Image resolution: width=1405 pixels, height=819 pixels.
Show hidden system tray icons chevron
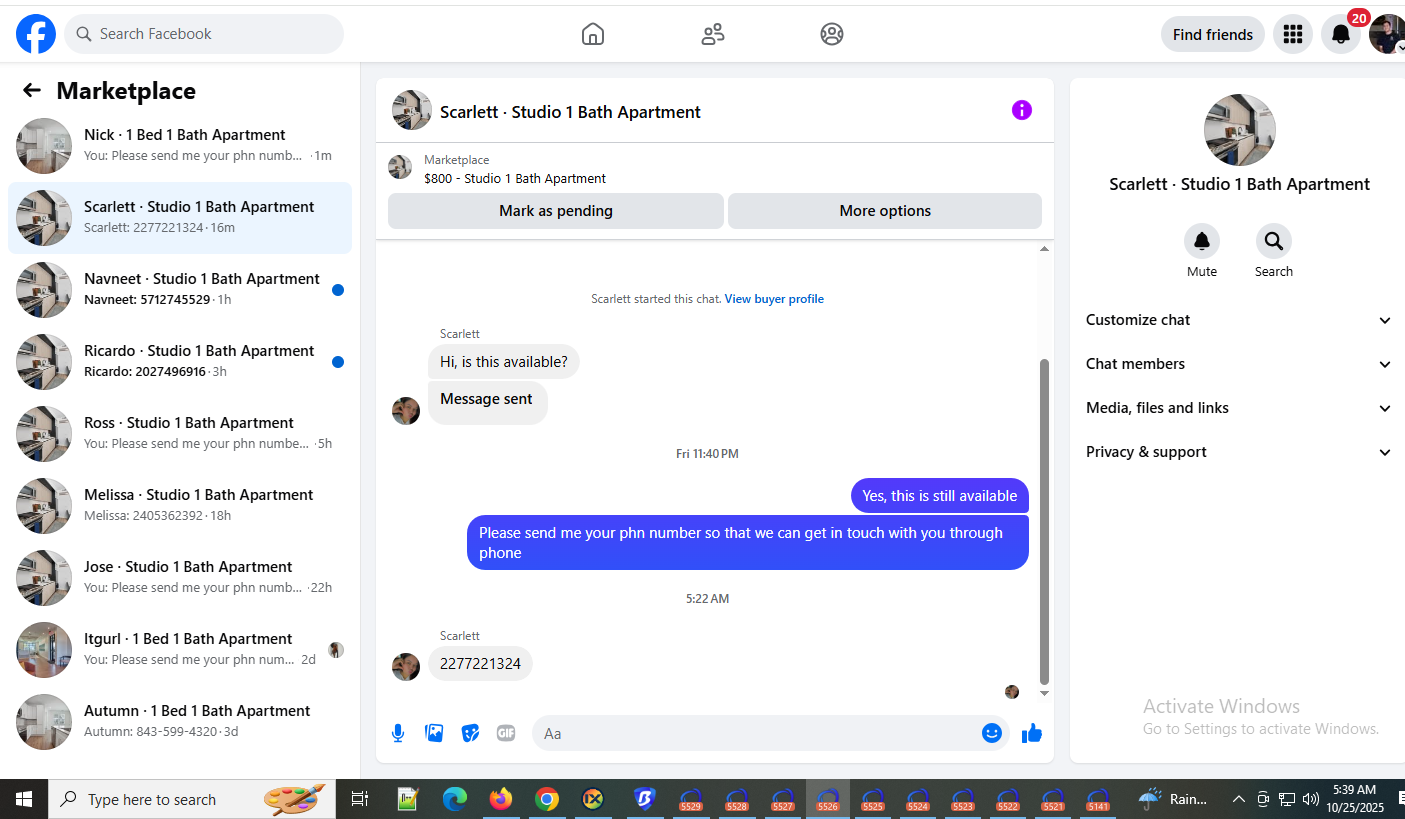(1238, 799)
